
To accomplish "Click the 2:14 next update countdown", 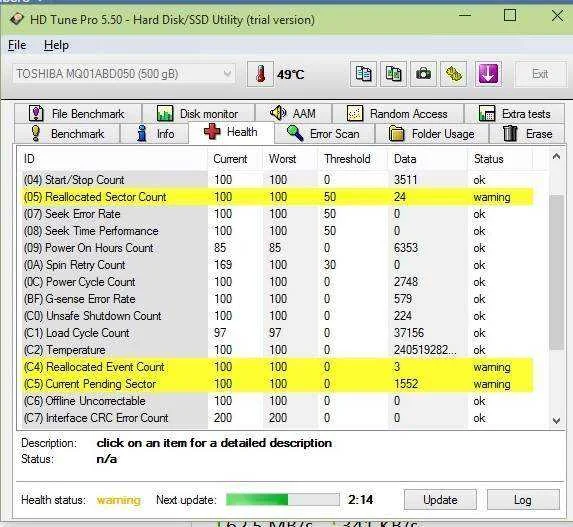I will click(361, 500).
